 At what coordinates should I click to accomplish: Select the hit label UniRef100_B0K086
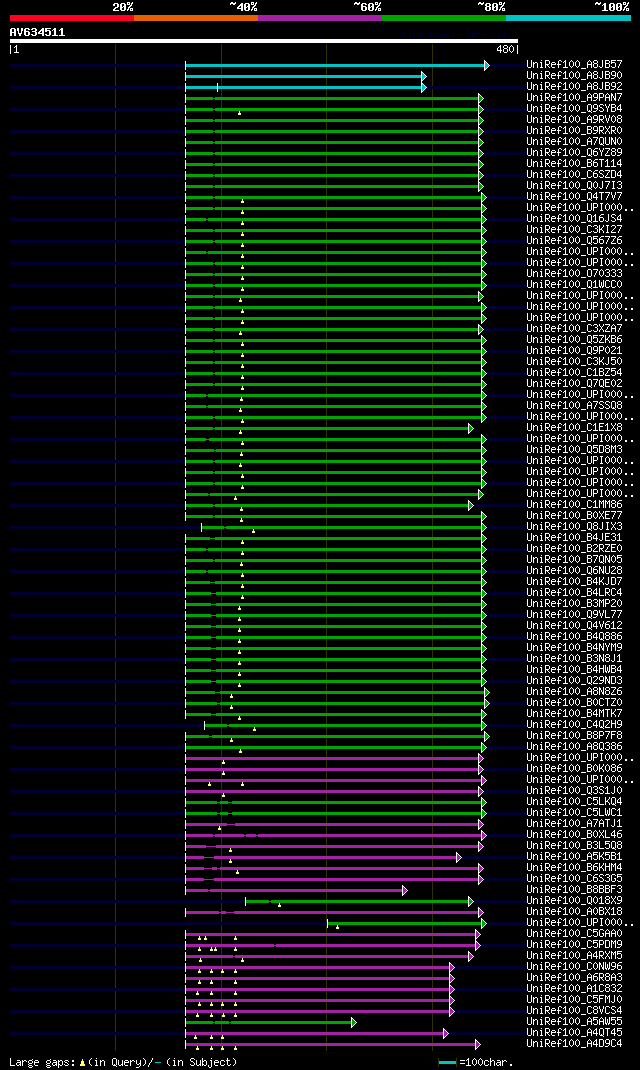(574, 769)
